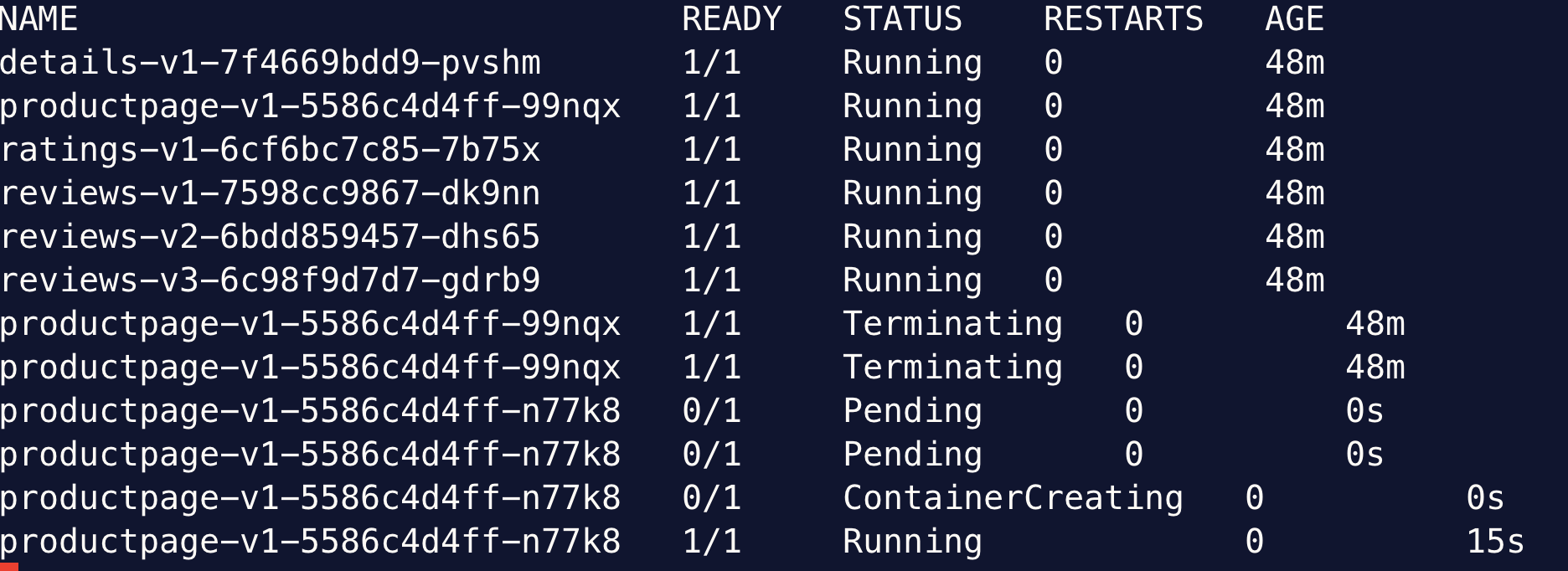Click ratings-v1-6cf6bc7c85-7b75x pod name

point(270,150)
